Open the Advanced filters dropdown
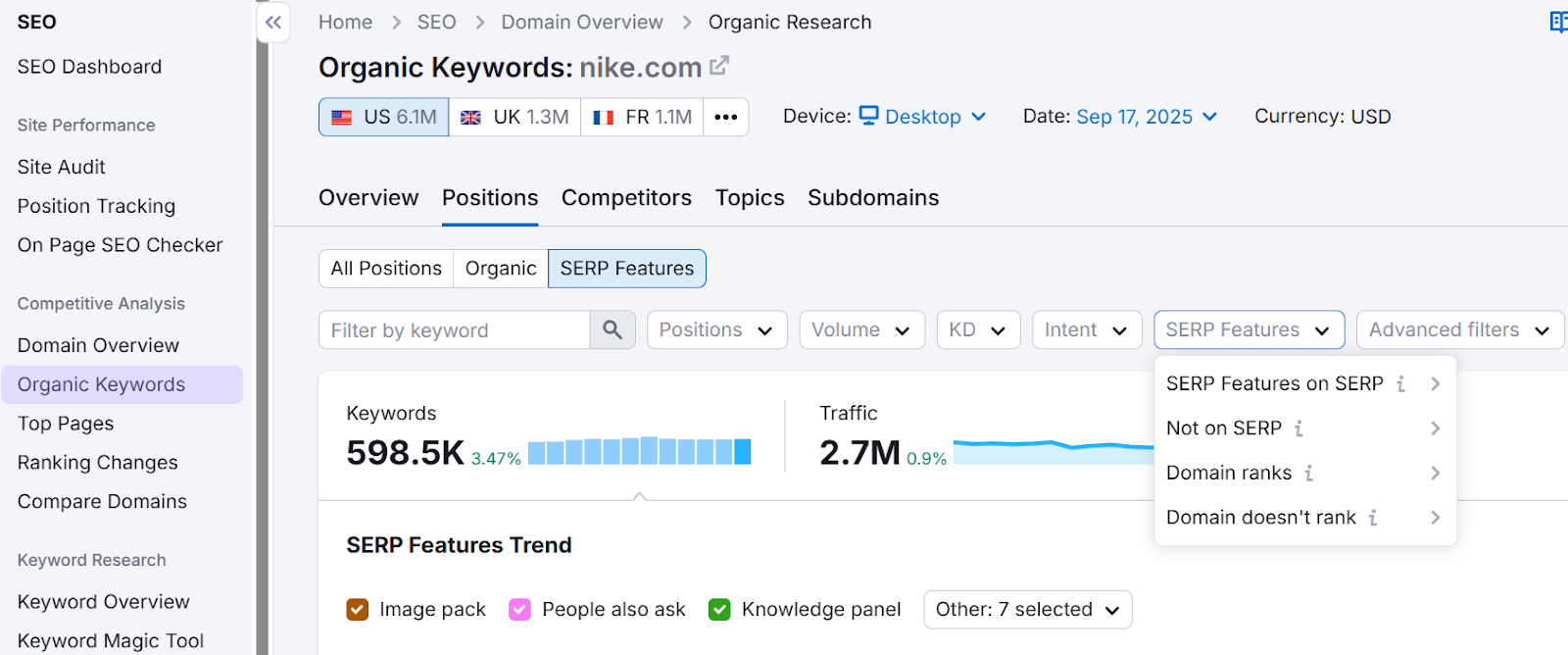 click(x=1458, y=330)
